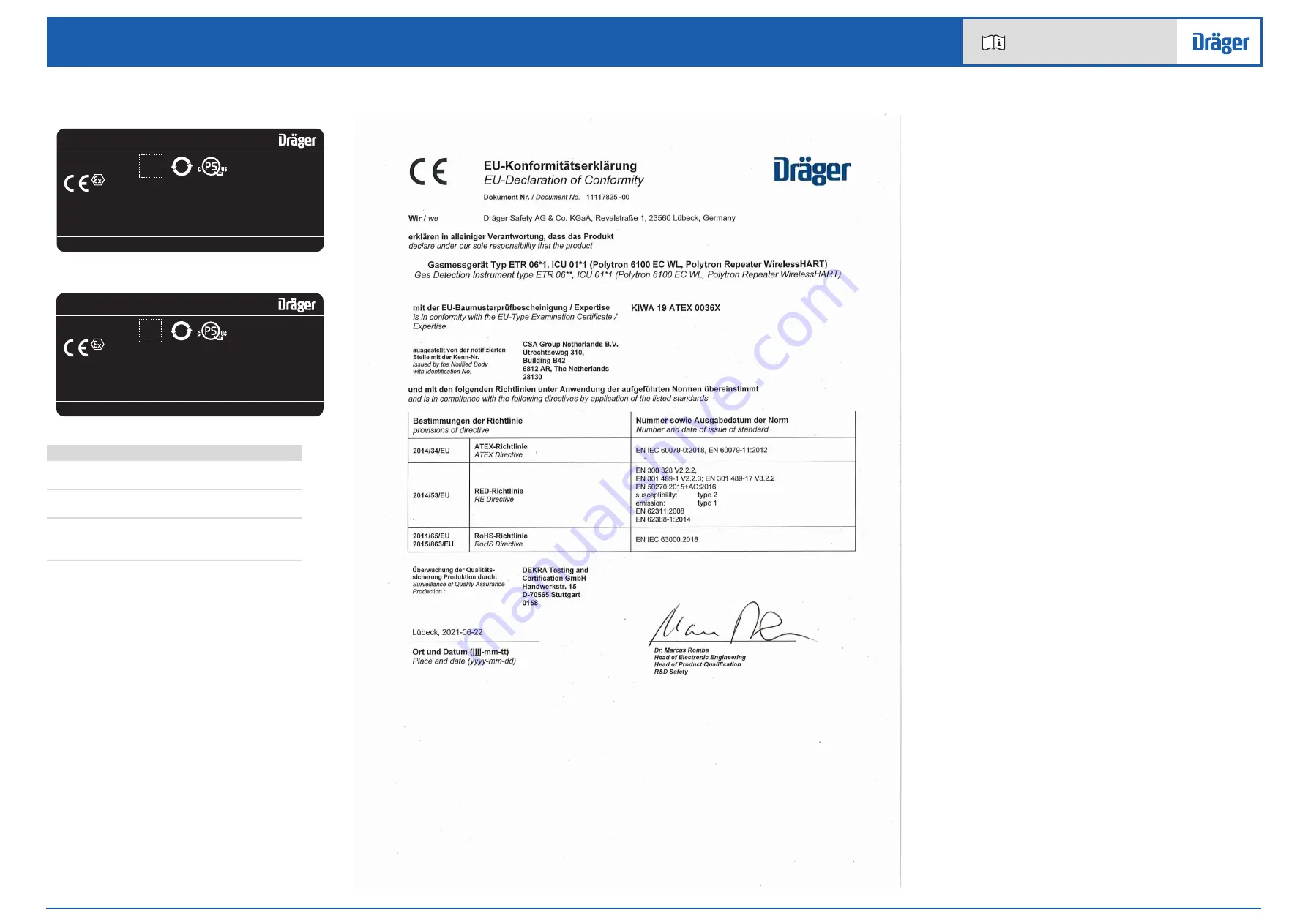
Task: Select the '2011/65/EU' table entry
Action: 431,536
